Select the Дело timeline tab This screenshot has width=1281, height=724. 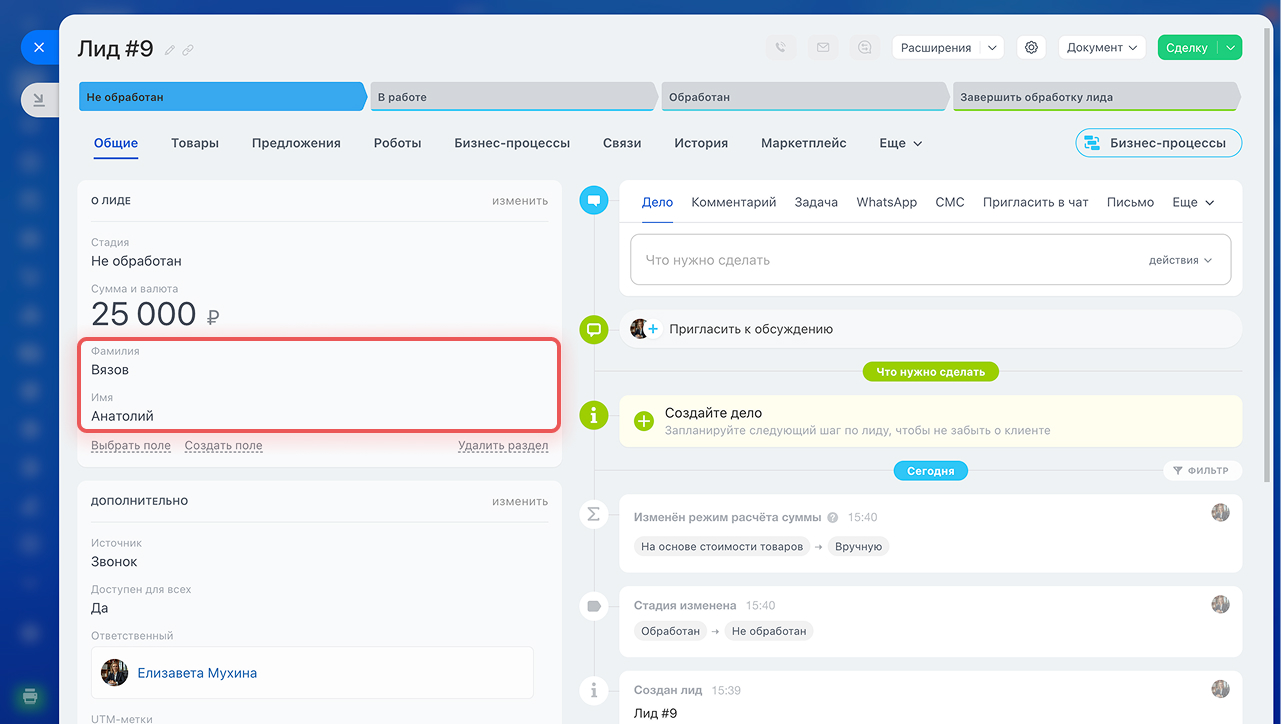point(657,202)
